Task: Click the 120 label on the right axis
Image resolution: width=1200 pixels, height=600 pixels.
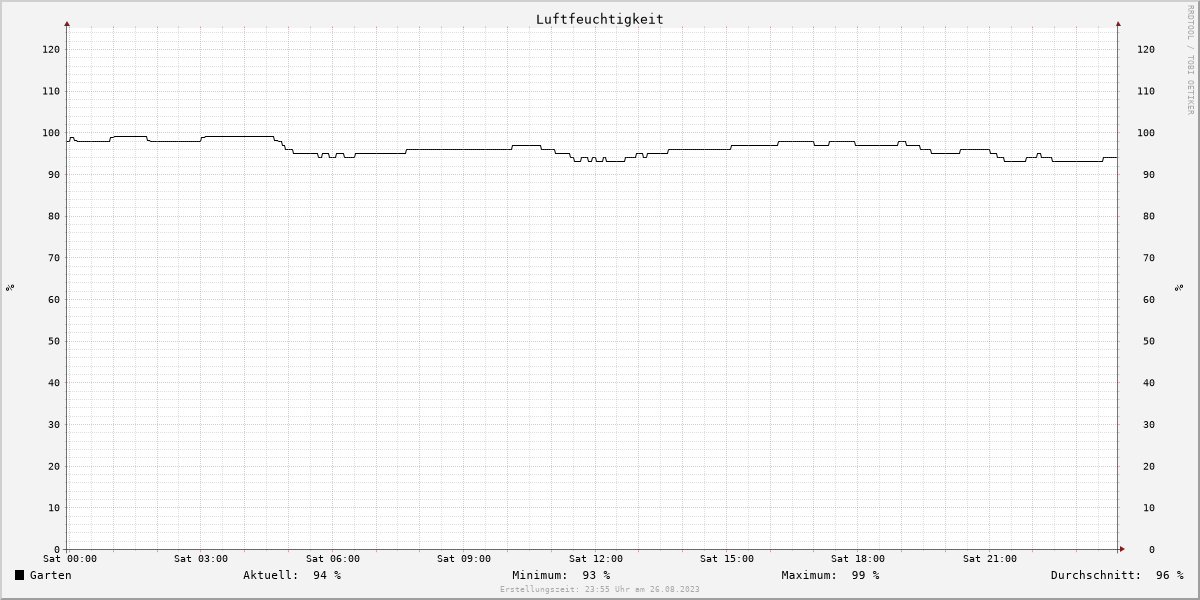Action: coord(1146,49)
